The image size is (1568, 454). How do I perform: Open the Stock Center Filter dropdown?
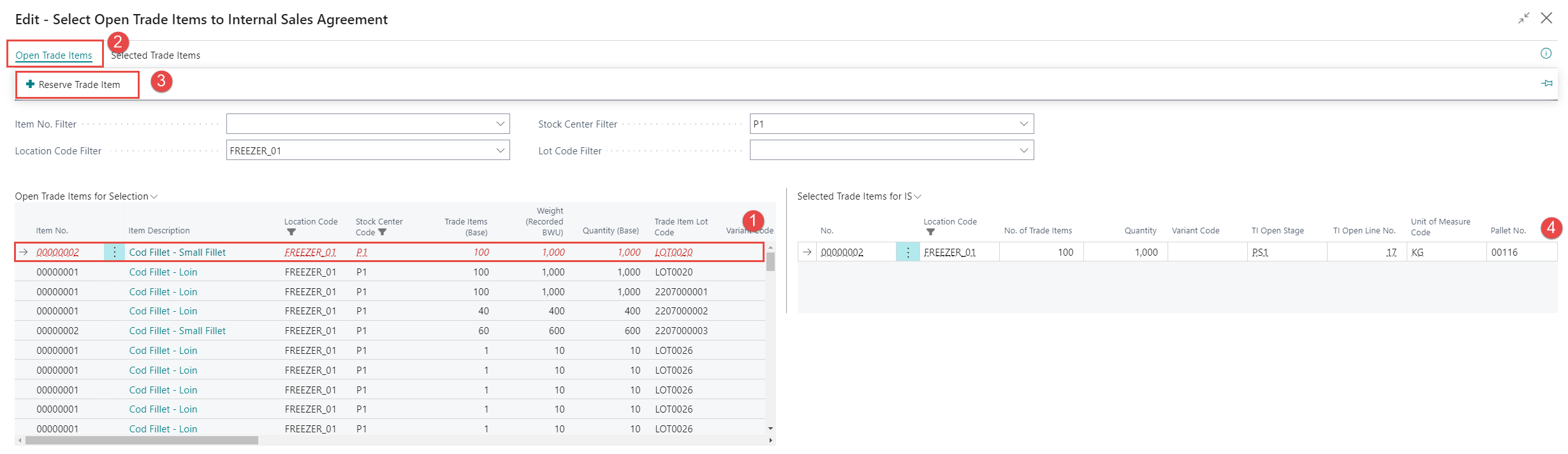coord(1023,124)
